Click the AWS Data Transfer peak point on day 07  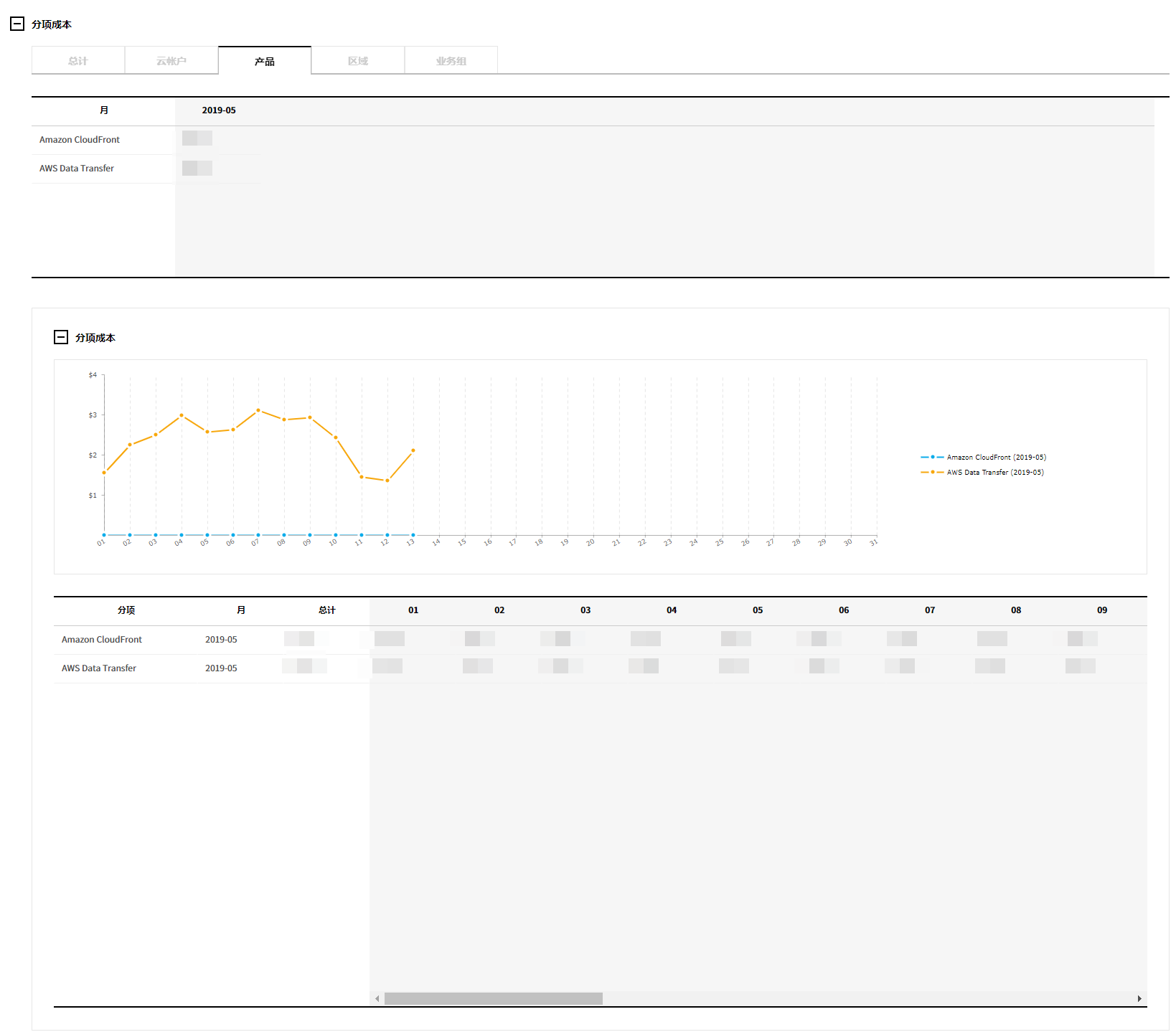[x=258, y=410]
